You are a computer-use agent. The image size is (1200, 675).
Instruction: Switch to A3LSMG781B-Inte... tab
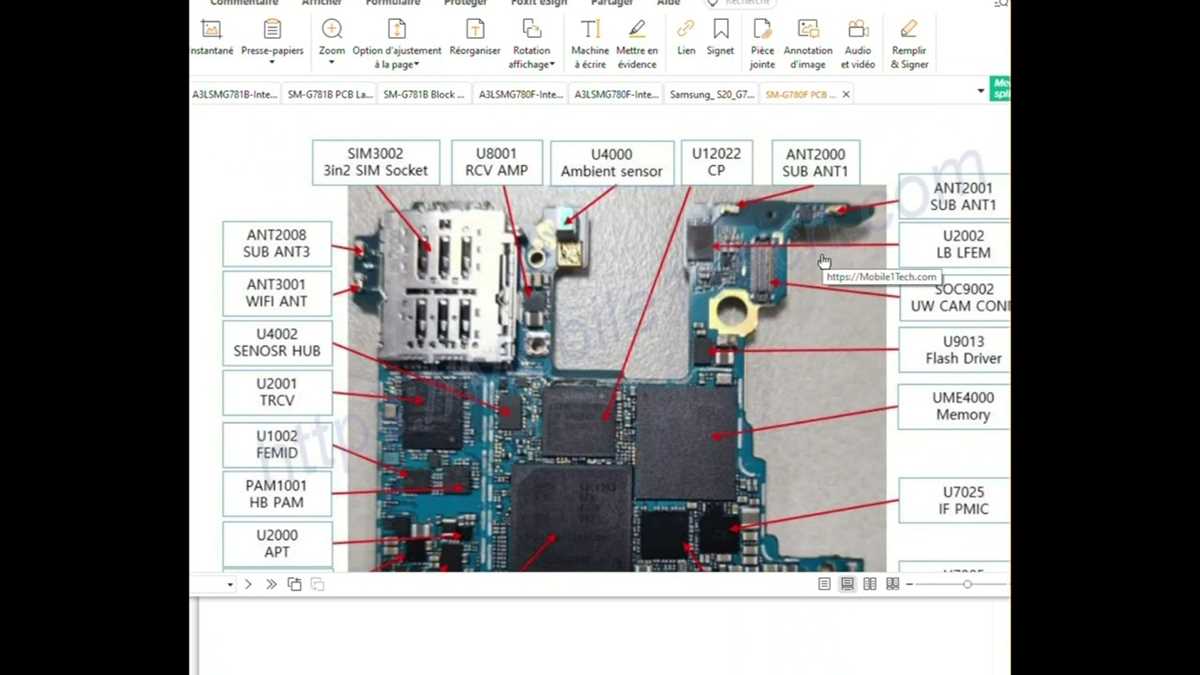(x=235, y=94)
